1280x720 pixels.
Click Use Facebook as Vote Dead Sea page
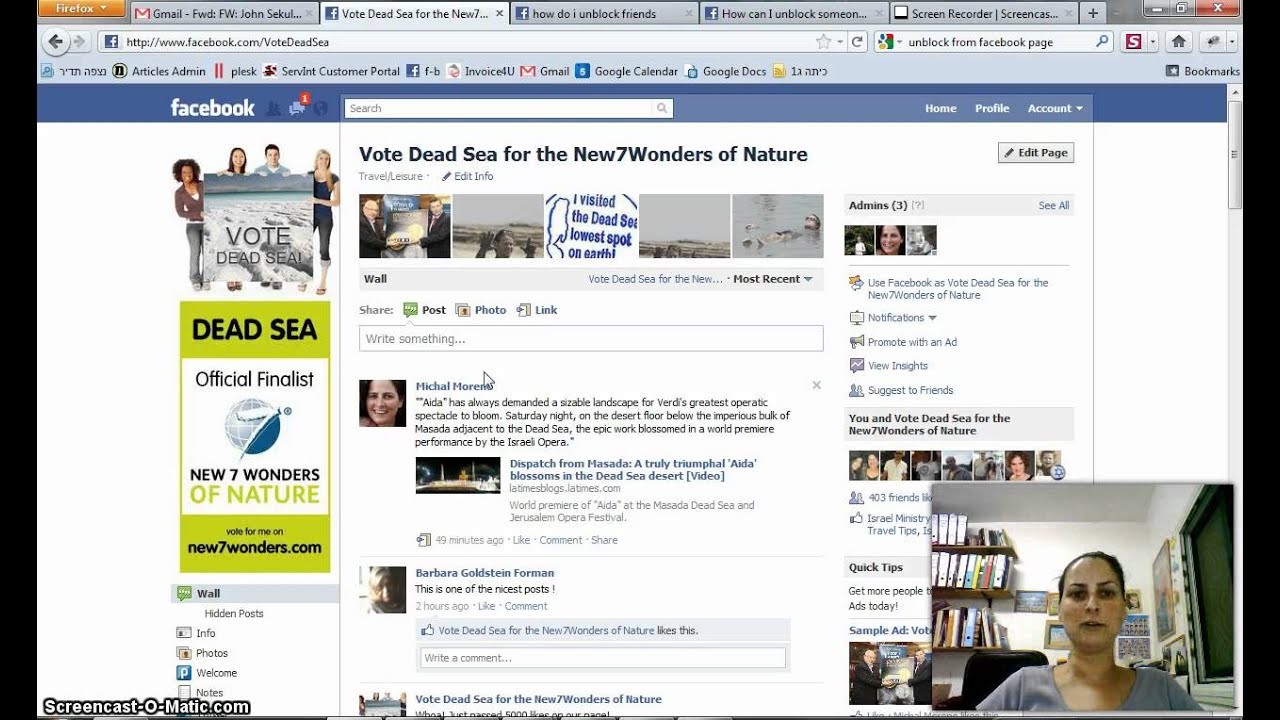[957, 289]
